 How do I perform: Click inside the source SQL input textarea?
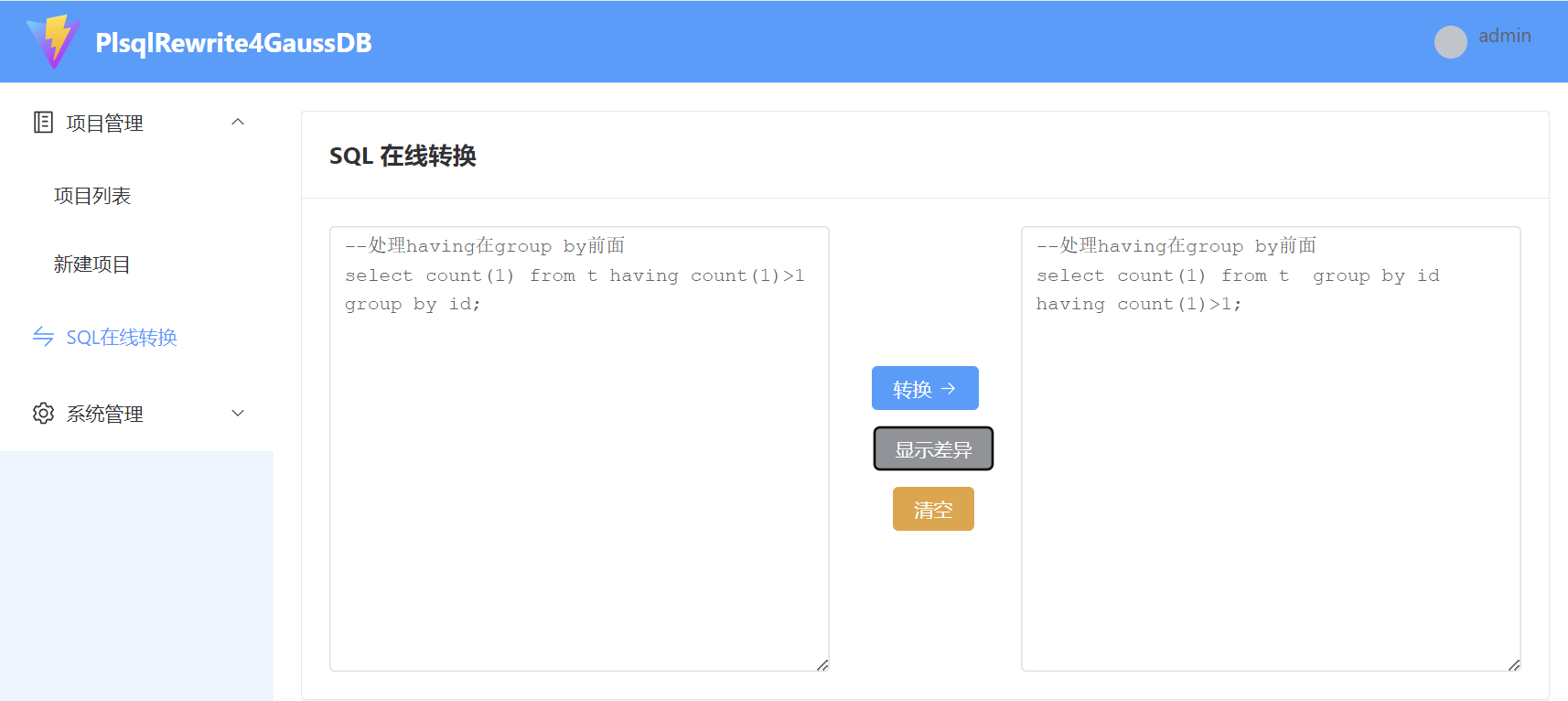click(x=579, y=448)
